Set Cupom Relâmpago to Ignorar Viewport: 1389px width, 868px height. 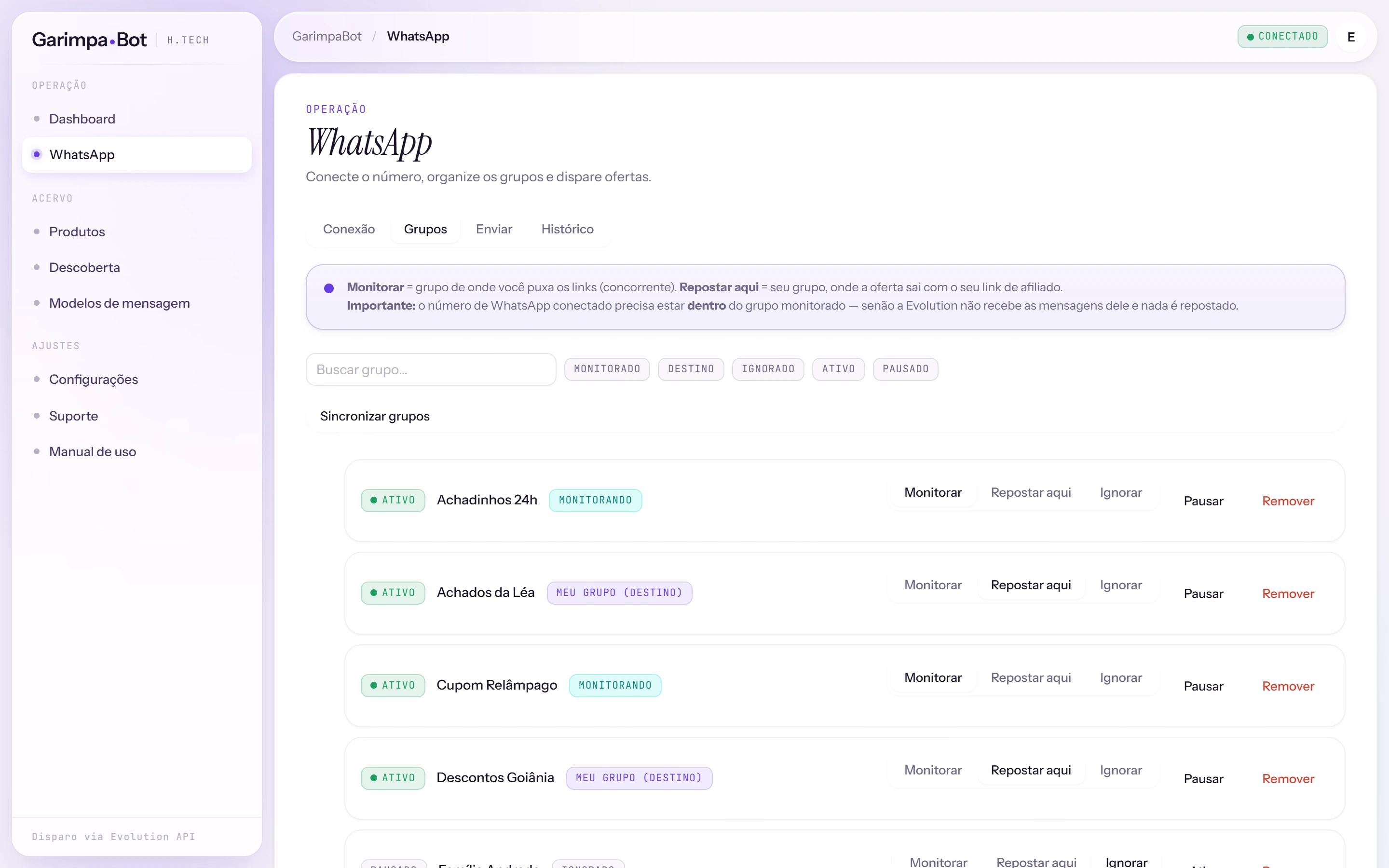tap(1120, 678)
